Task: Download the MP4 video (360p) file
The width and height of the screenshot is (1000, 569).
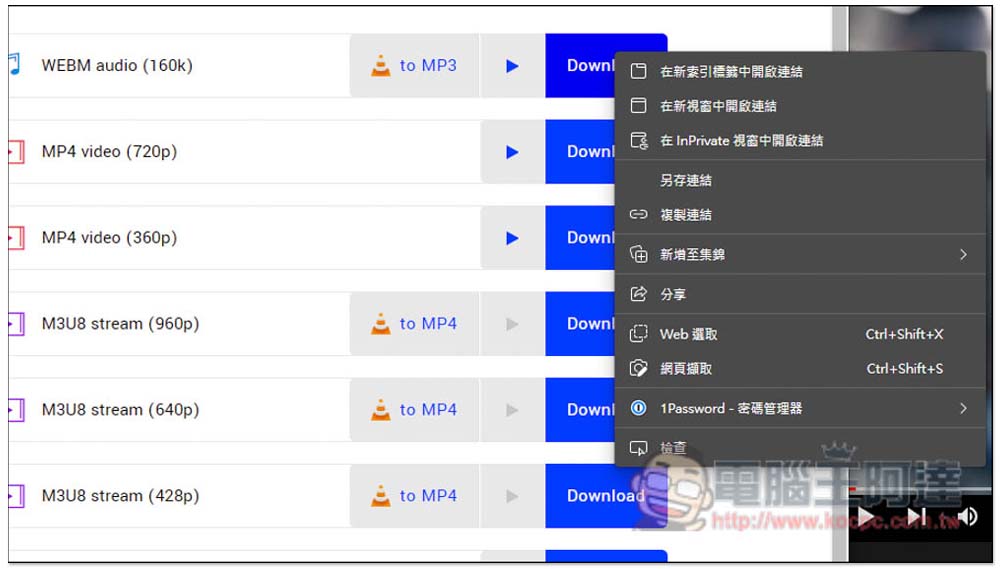Action: pos(580,238)
